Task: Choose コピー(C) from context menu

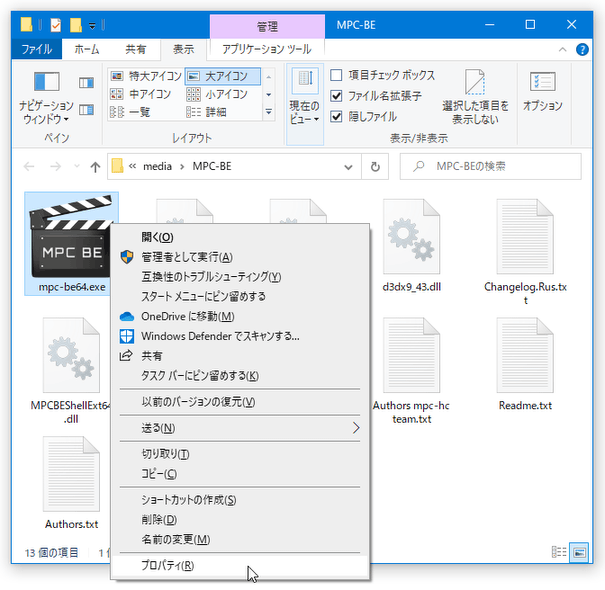Action: (x=240, y=474)
